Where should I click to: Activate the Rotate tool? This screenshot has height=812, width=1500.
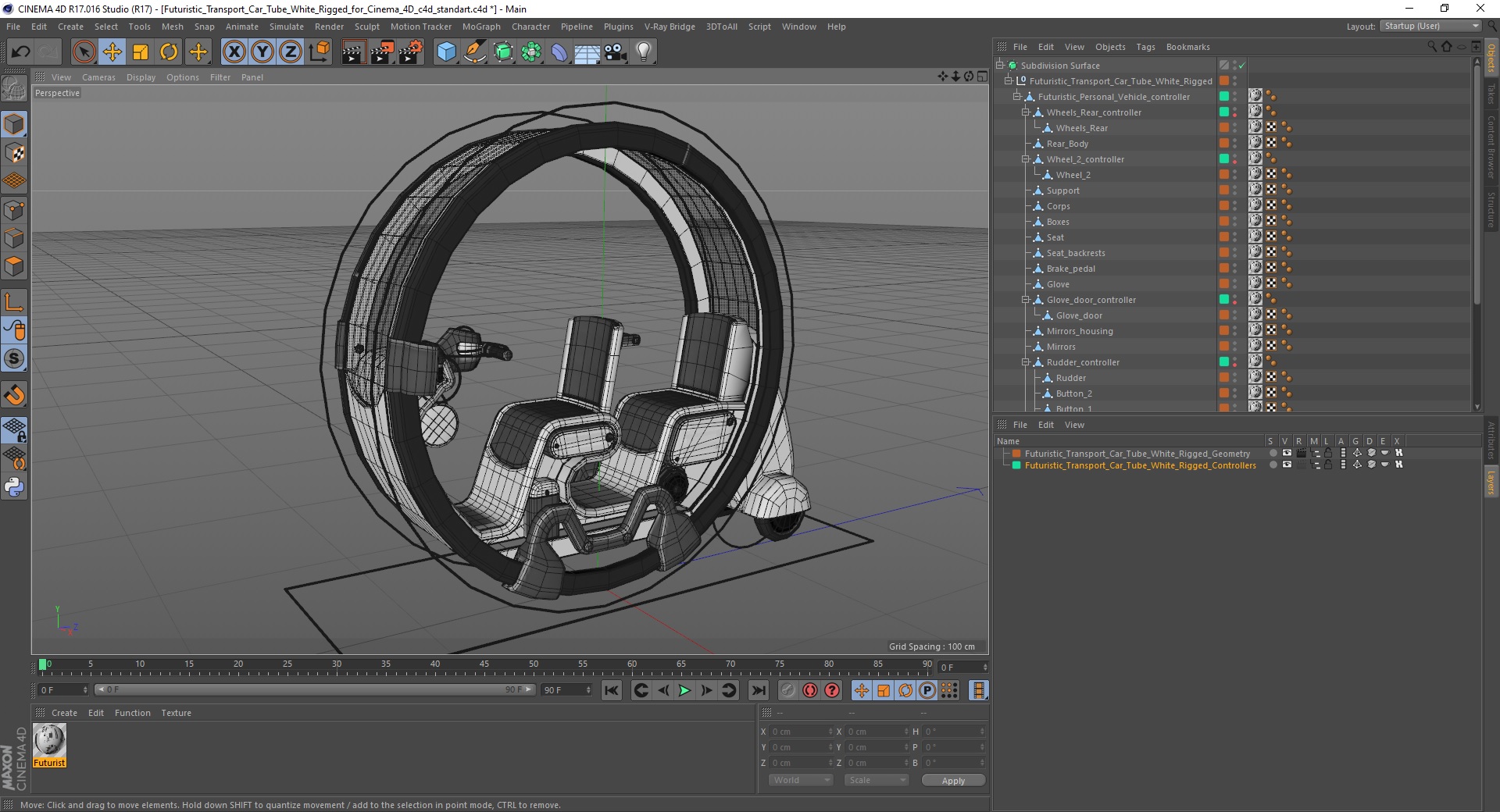click(x=169, y=52)
